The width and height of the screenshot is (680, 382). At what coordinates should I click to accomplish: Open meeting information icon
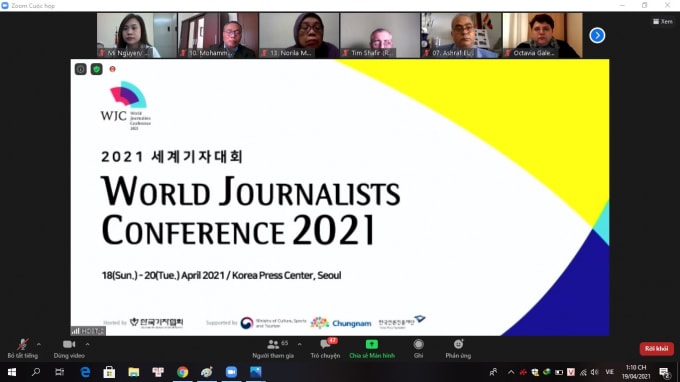coord(81,69)
